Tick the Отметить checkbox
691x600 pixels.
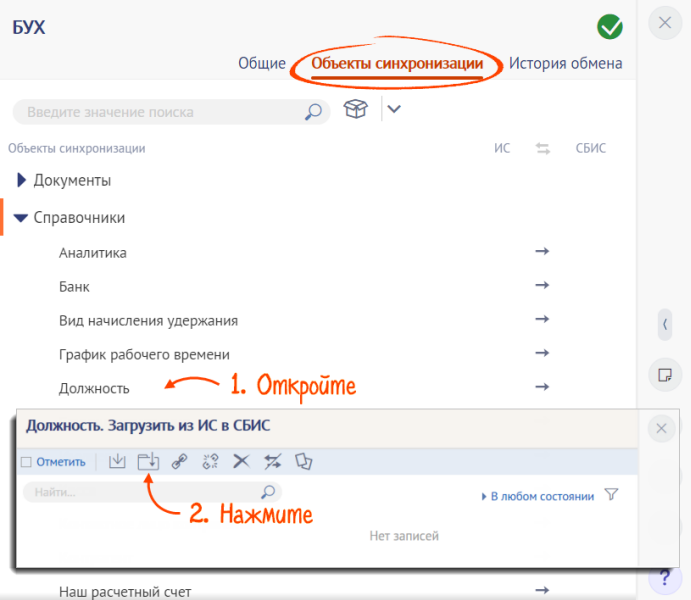26,462
